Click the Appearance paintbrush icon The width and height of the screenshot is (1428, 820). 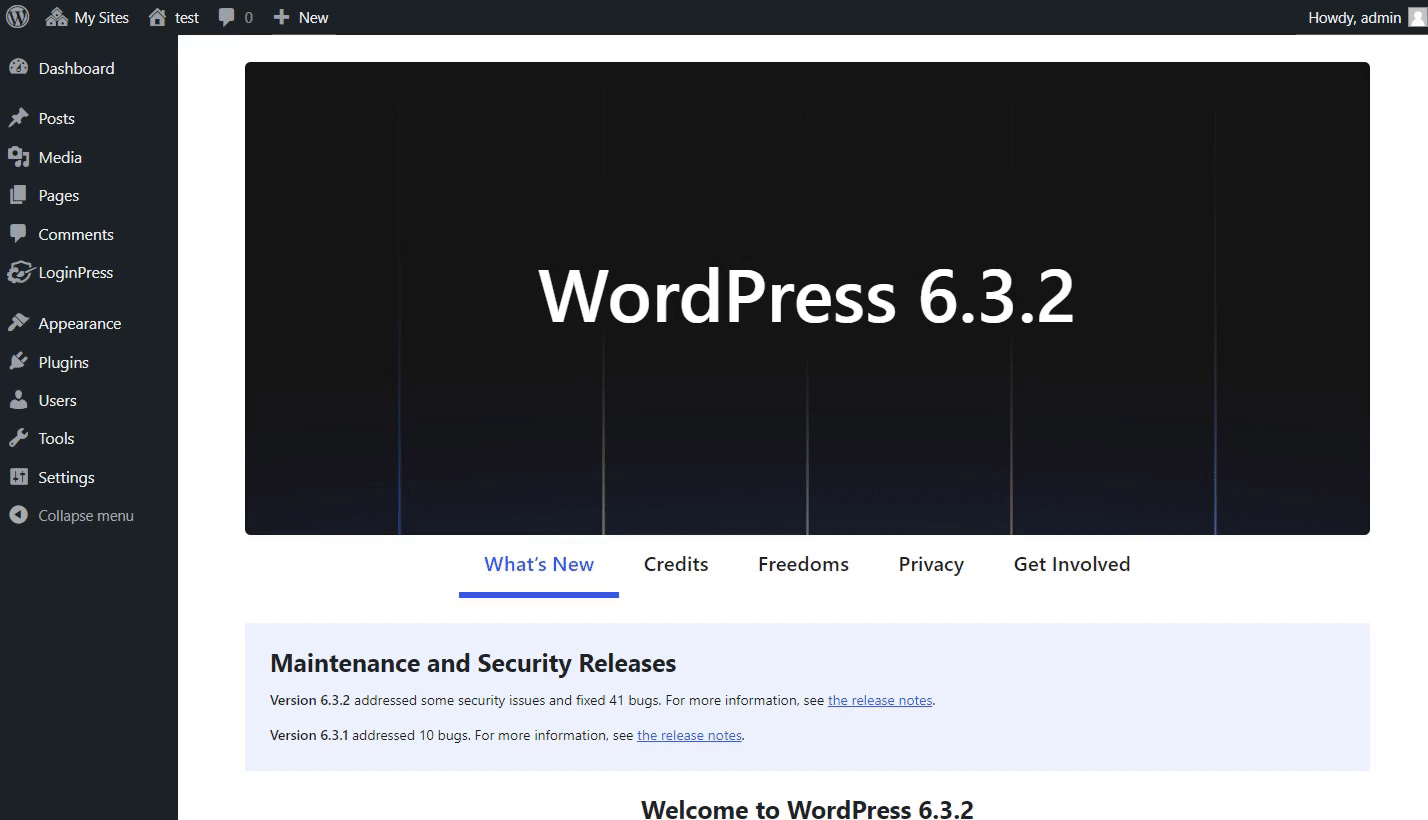[18, 323]
